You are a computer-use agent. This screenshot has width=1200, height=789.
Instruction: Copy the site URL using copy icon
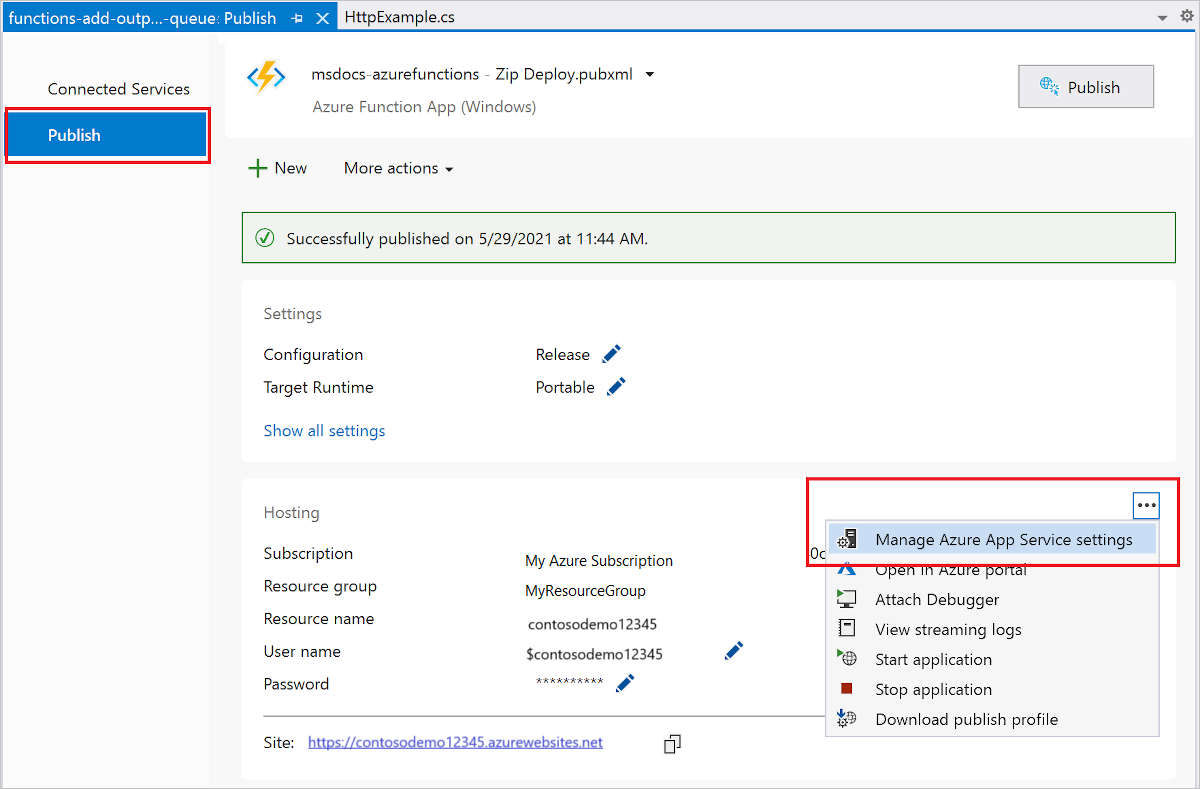[671, 744]
